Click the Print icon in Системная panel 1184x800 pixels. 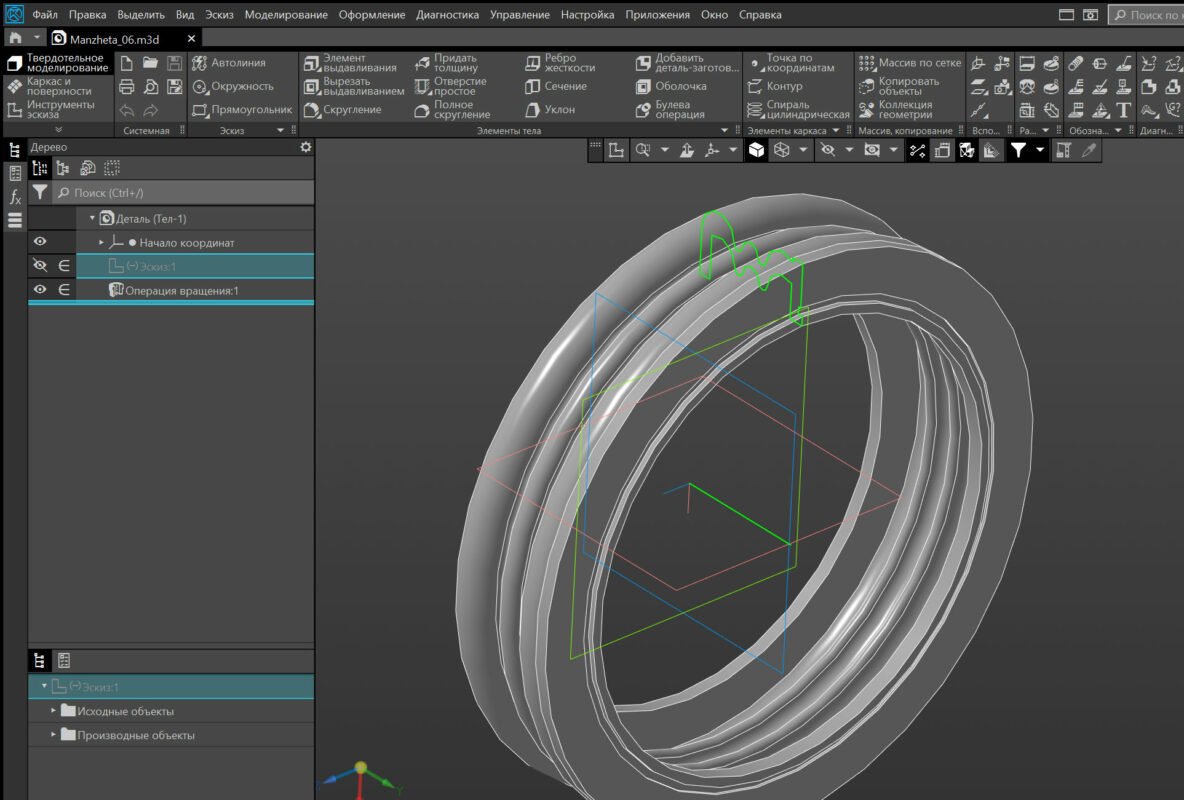tap(127, 87)
